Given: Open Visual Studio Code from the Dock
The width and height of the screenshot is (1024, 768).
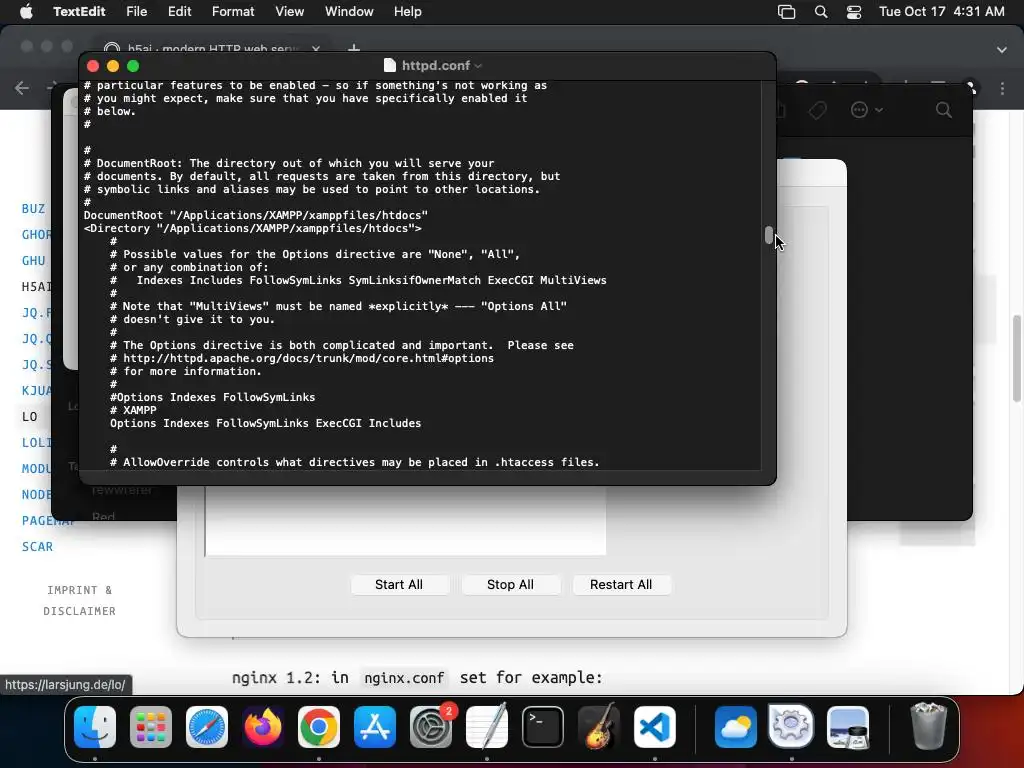Looking at the screenshot, I should pyautogui.click(x=654, y=727).
